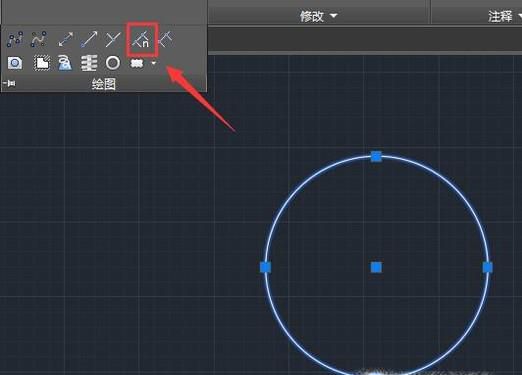Pick the Revision Cloud tool
522x375 pixels.
(137, 63)
